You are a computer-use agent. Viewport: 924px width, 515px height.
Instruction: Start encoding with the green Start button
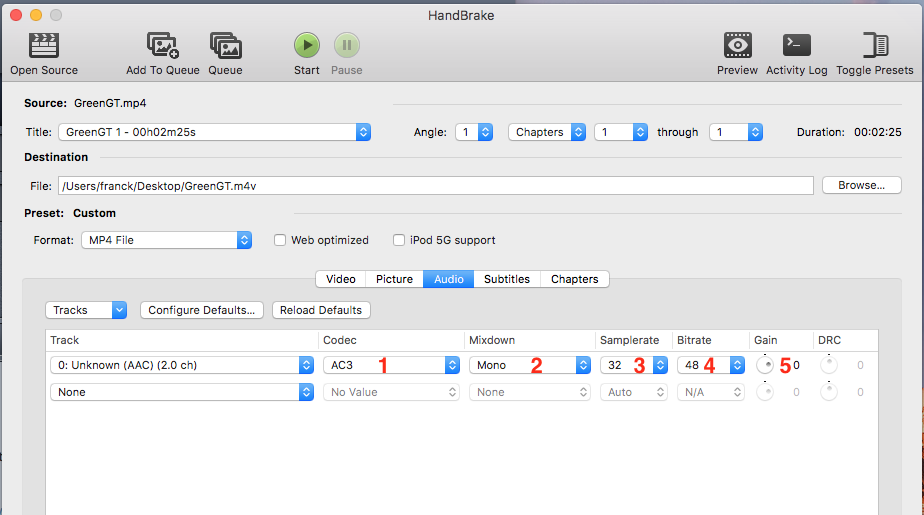click(307, 45)
